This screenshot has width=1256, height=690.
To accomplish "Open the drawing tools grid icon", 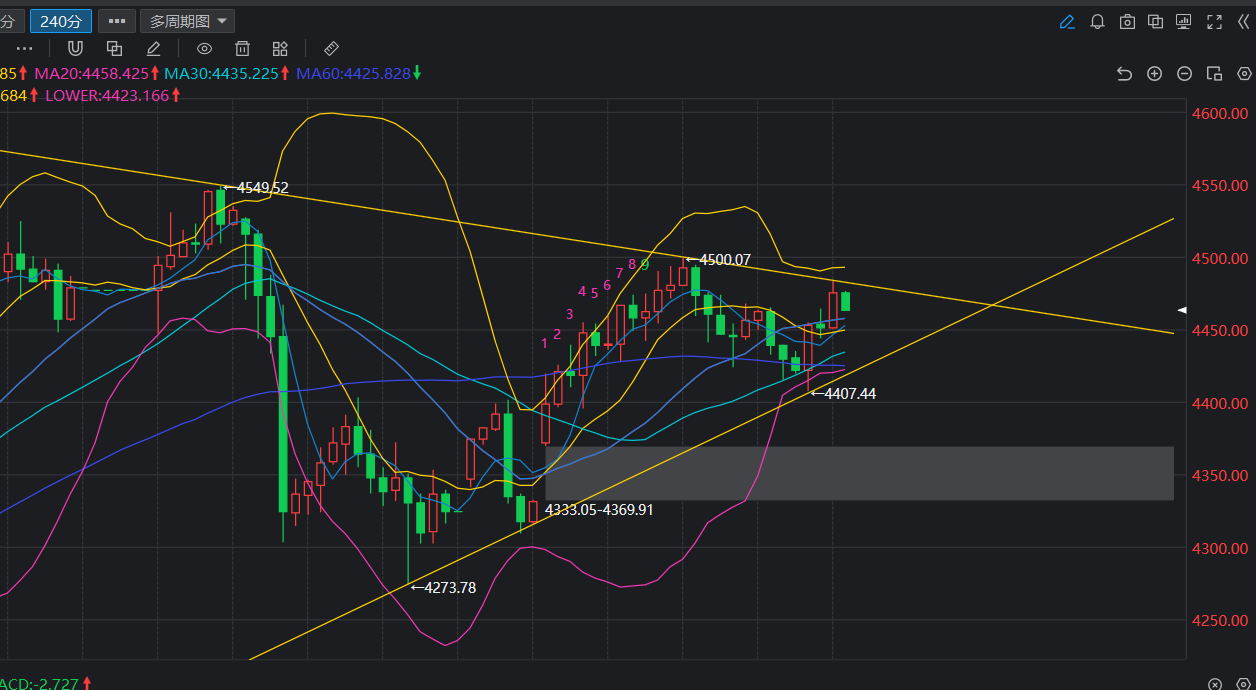I will coord(280,48).
